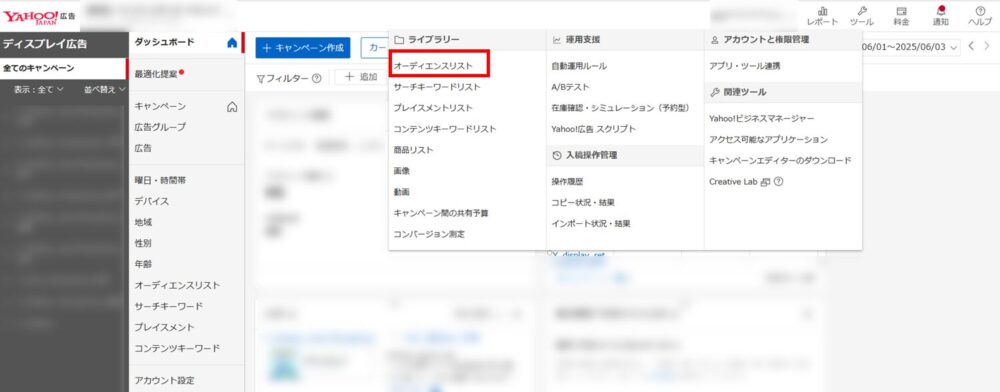Open キャンペーンエディターのダウンロード link
This screenshot has height=392, width=1000.
click(x=780, y=161)
